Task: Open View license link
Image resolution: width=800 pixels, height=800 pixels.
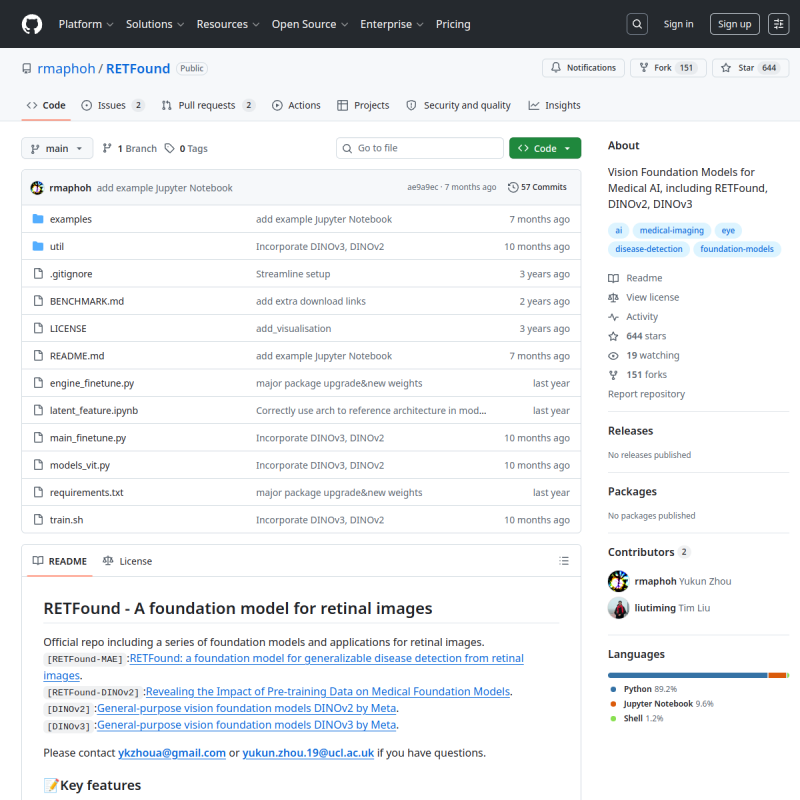Action: click(x=644, y=297)
